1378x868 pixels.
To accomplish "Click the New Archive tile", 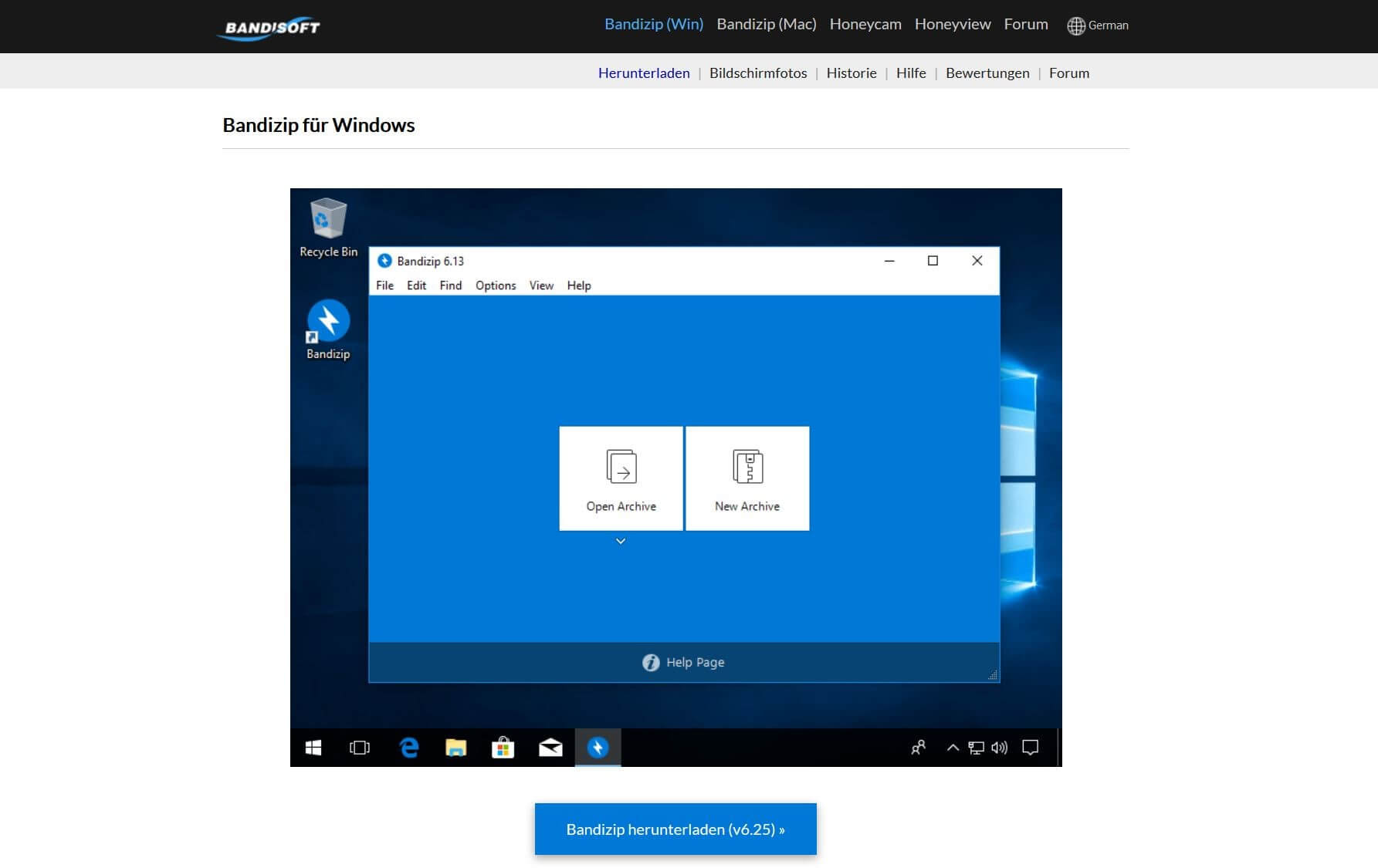I will click(747, 478).
